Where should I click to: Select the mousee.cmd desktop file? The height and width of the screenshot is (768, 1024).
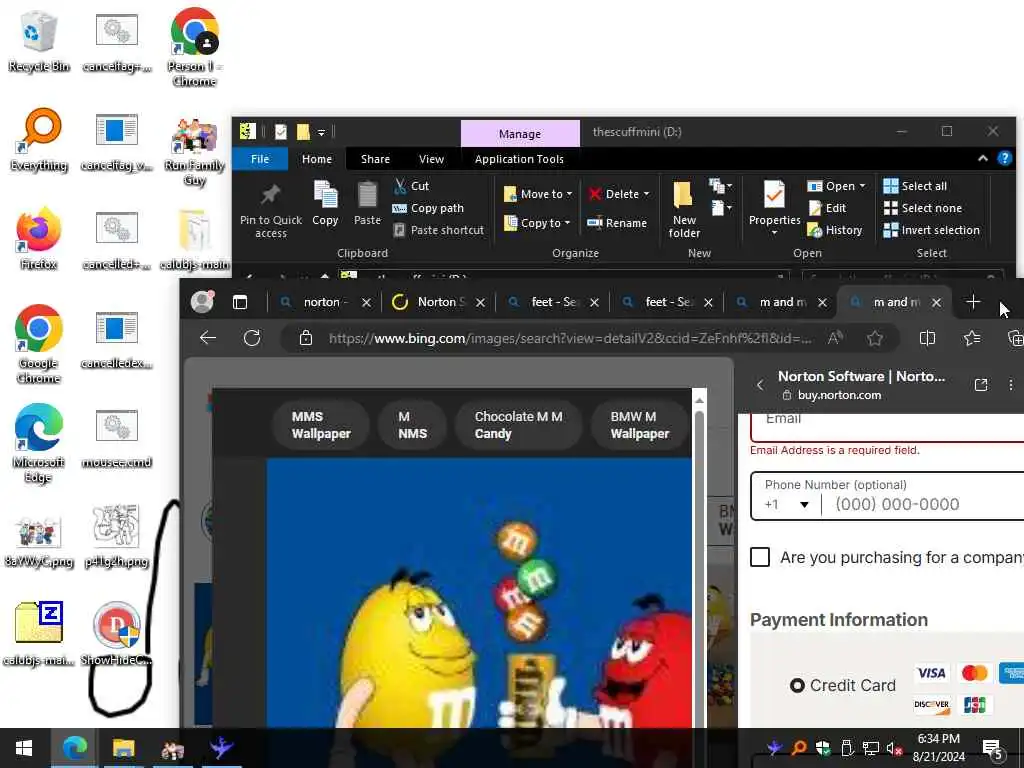pos(117,438)
